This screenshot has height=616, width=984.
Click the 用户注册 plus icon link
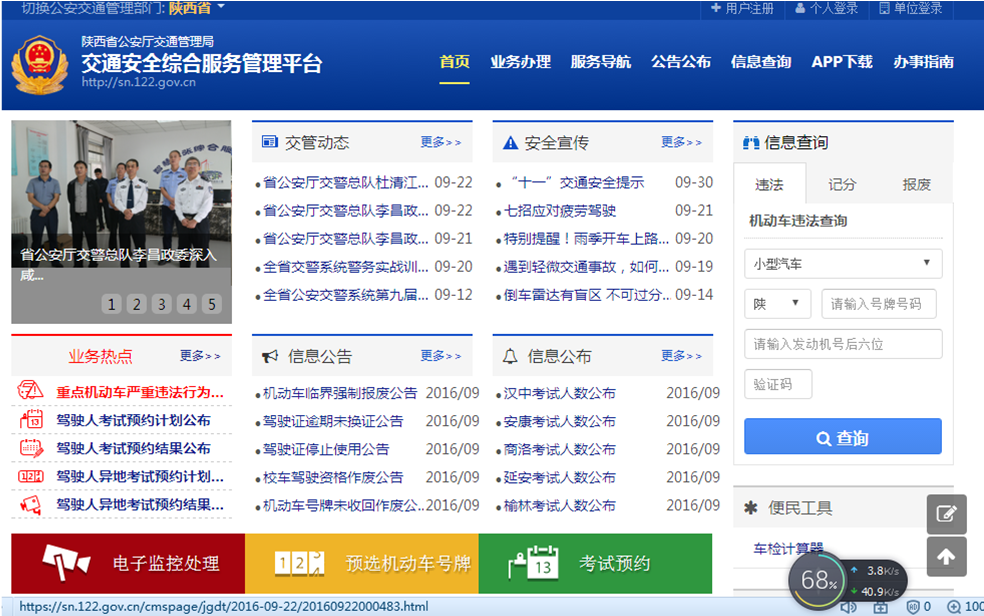pyautogui.click(x=742, y=9)
